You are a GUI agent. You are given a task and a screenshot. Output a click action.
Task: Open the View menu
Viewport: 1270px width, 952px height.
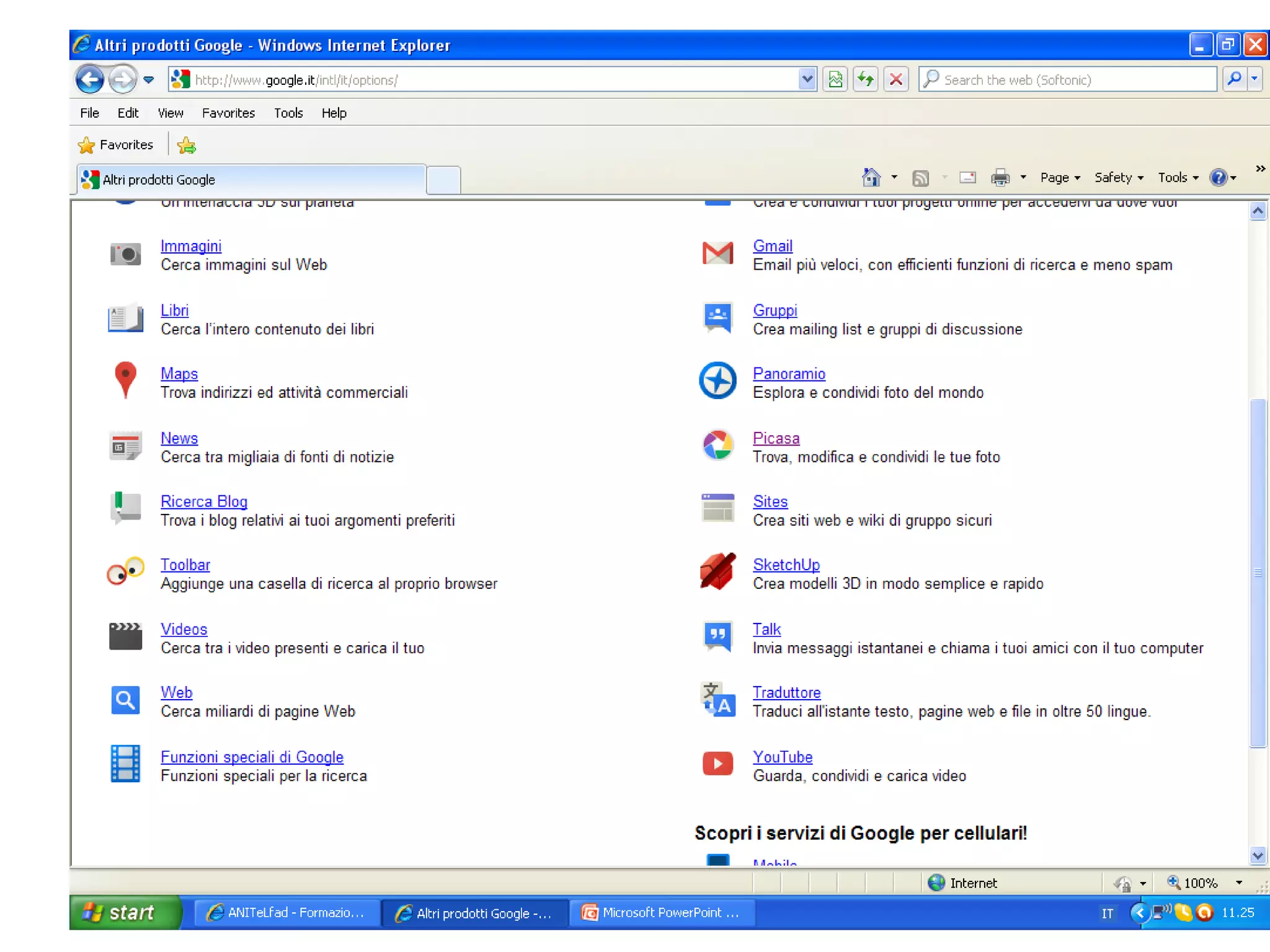(170, 113)
